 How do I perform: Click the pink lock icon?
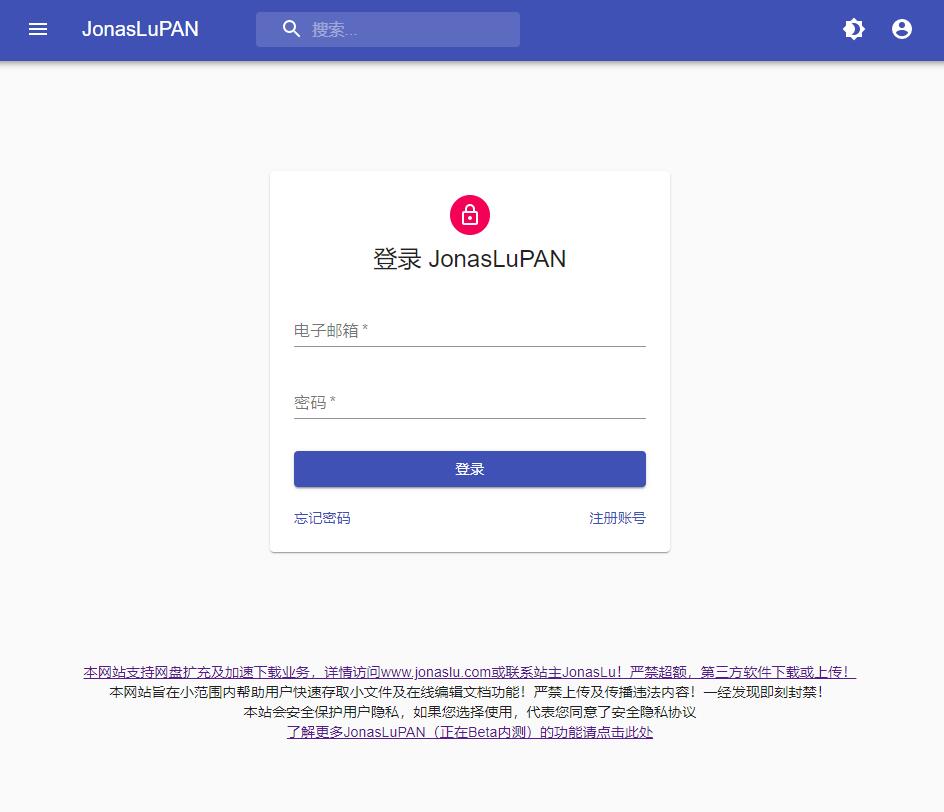click(470, 215)
